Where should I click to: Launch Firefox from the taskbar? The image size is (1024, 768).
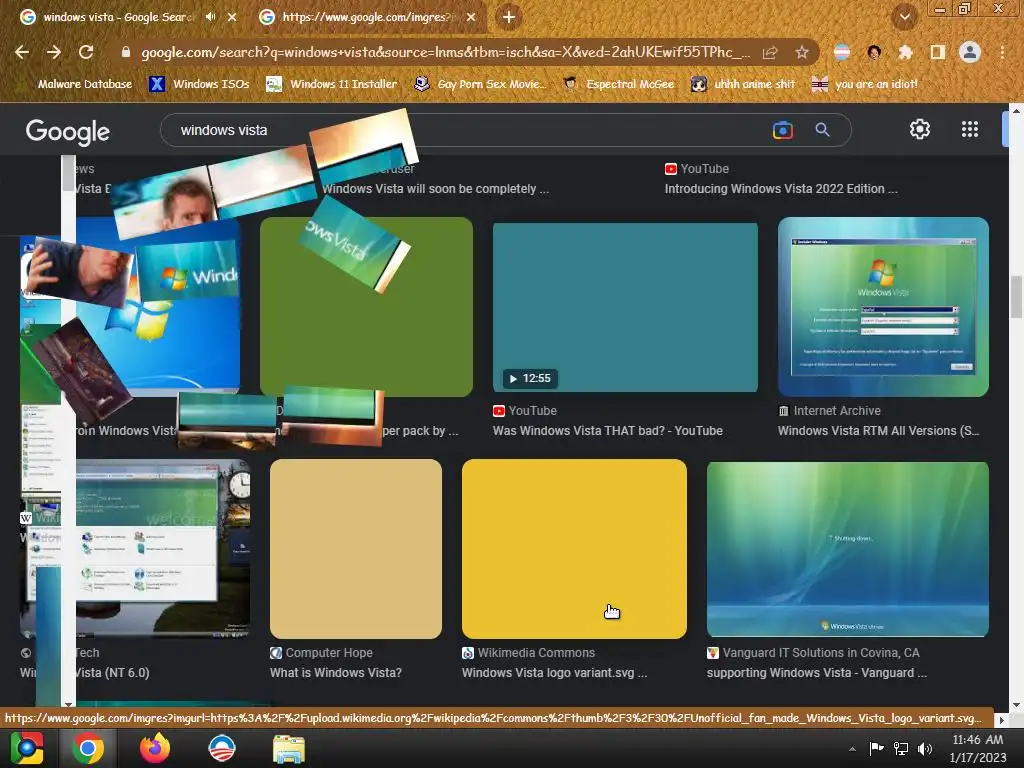[155, 748]
